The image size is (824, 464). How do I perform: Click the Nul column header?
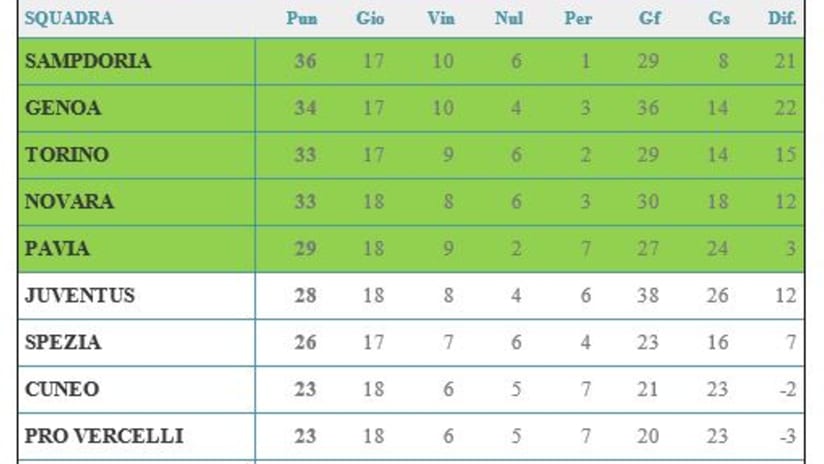click(x=509, y=19)
